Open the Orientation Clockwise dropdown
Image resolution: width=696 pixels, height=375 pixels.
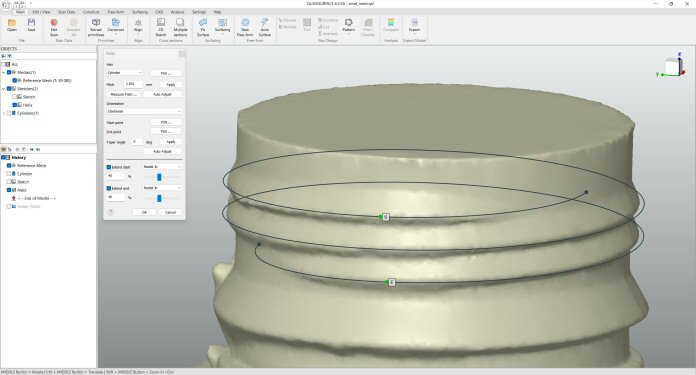[x=144, y=111]
